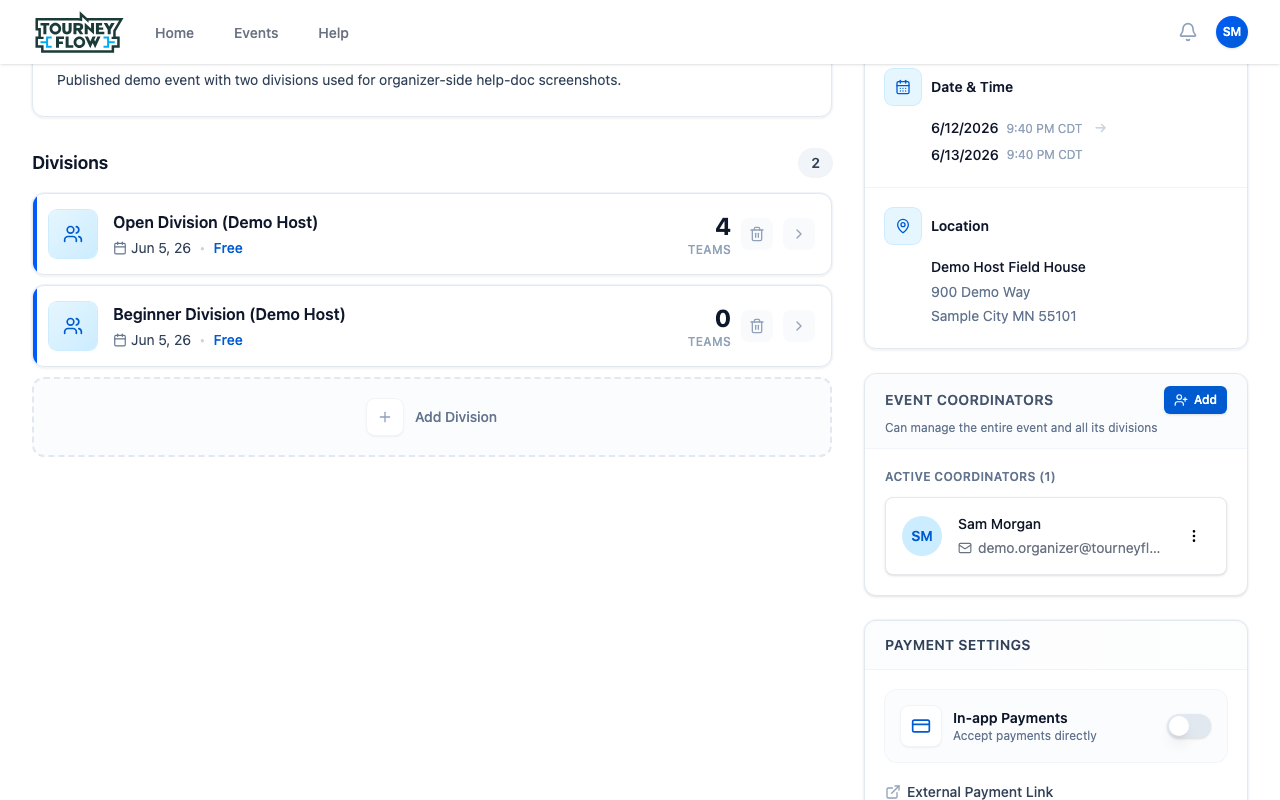1280x800 pixels.
Task: Click the Free label in Open Division
Action: [x=228, y=248]
